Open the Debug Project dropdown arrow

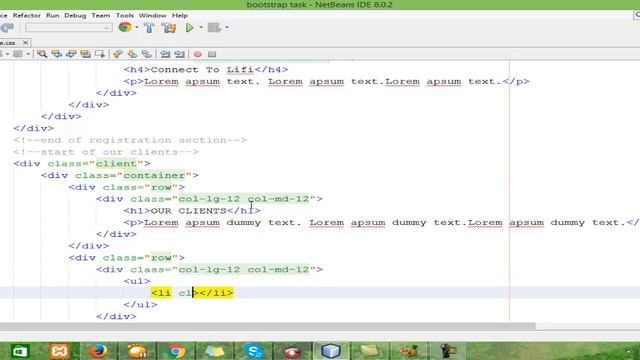pyautogui.click(x=227, y=27)
